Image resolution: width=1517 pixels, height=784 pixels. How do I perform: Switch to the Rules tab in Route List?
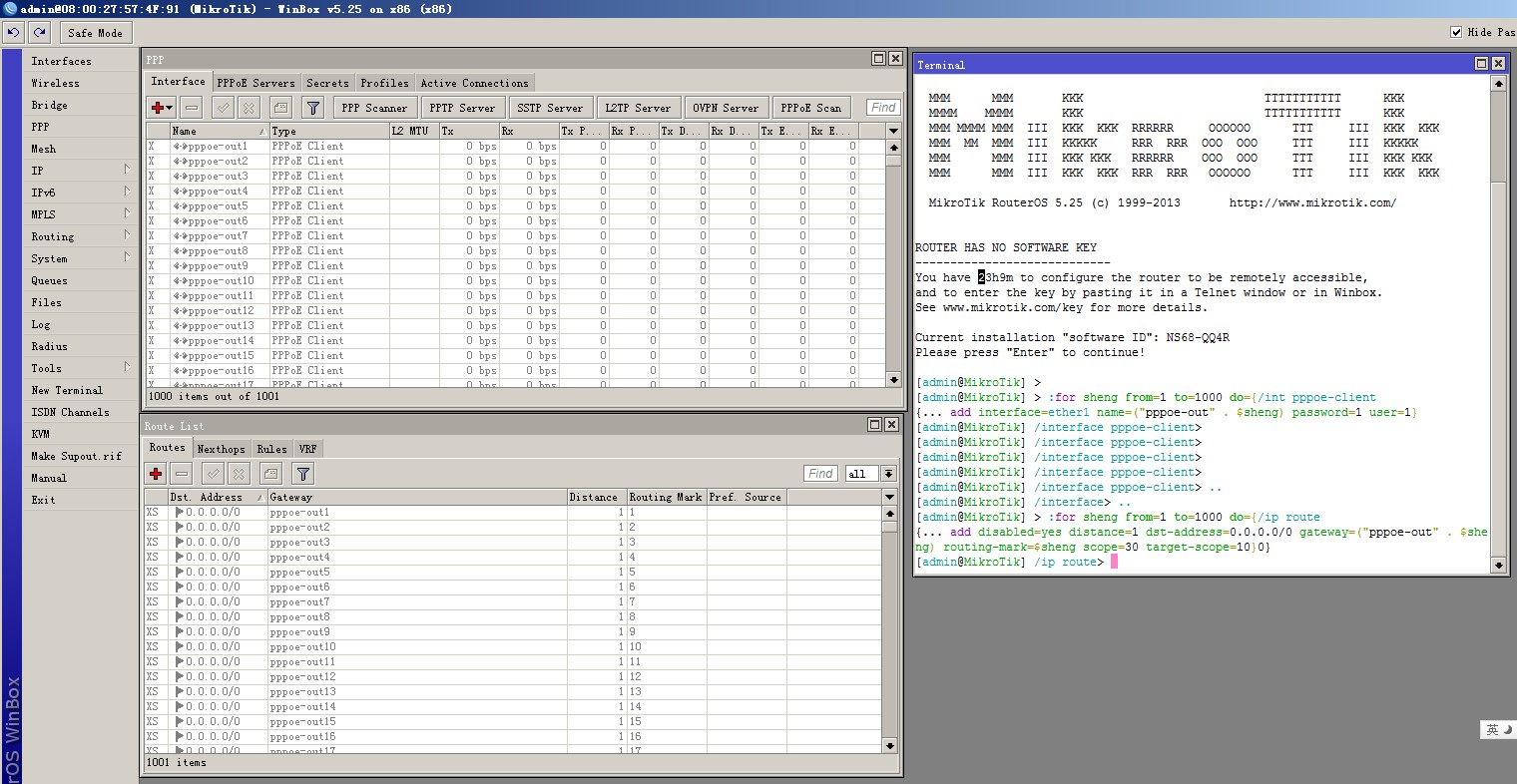pyautogui.click(x=271, y=449)
